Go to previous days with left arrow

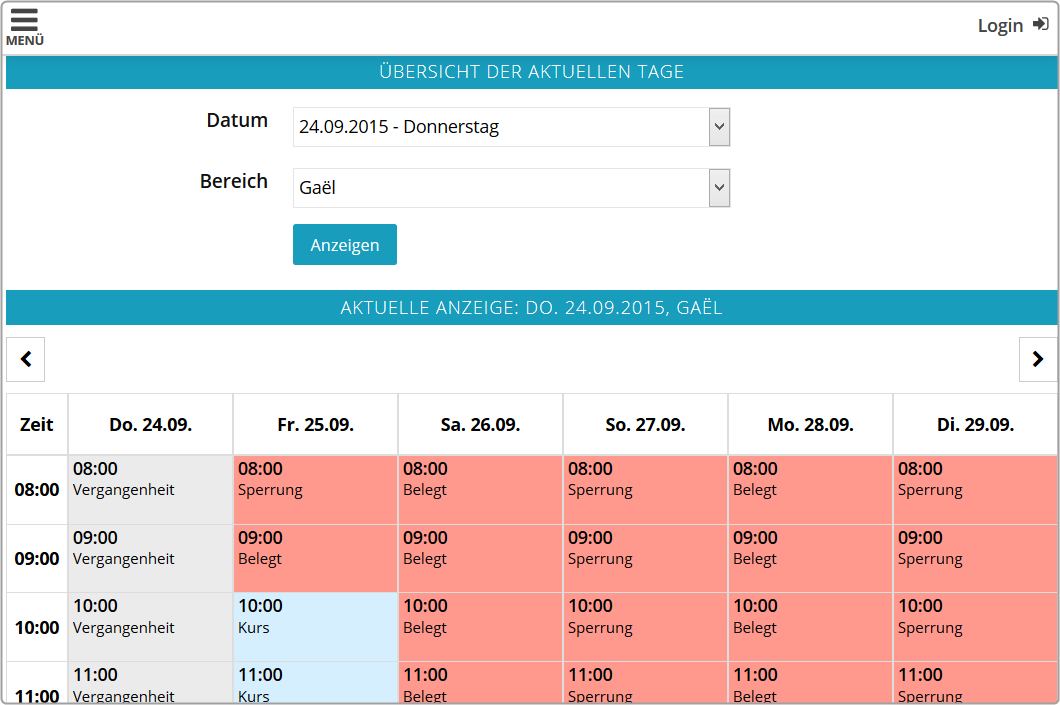(x=26, y=359)
